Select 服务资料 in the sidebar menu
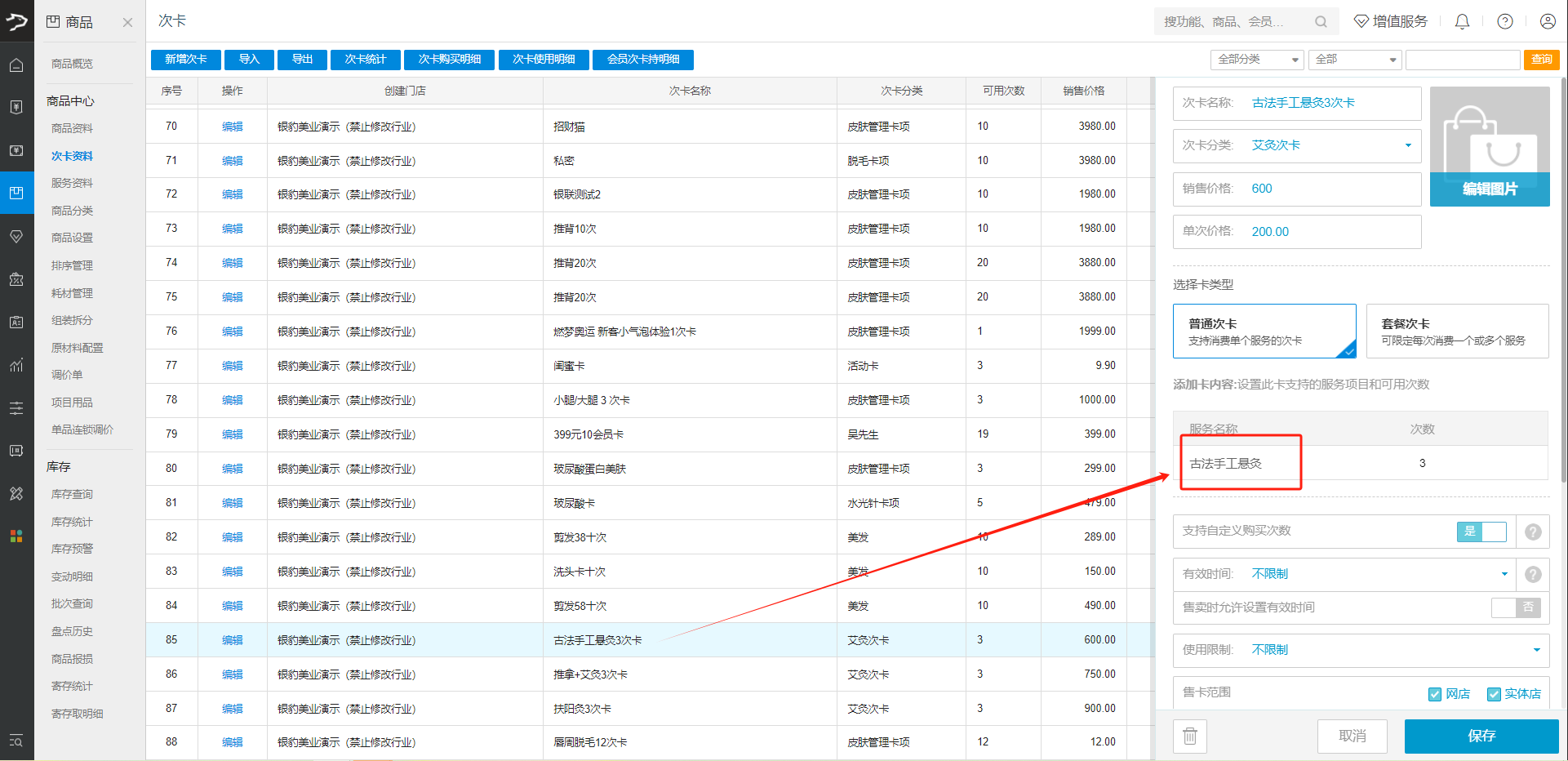Screen dimensions: 1568x761 (72, 184)
